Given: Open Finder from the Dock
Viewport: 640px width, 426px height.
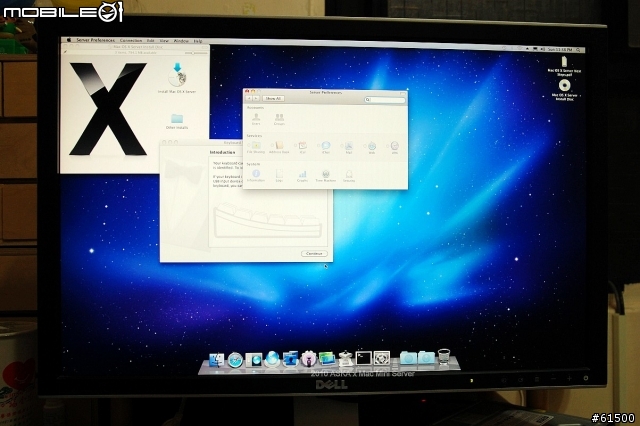Looking at the screenshot, I should click(216, 360).
